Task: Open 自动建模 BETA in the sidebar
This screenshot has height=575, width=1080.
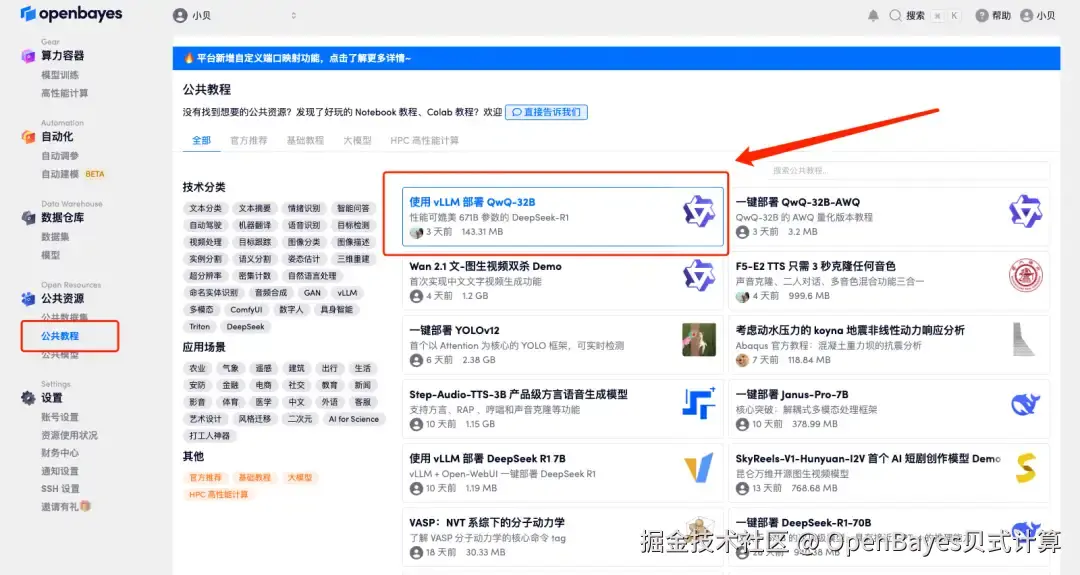Action: tap(73, 174)
